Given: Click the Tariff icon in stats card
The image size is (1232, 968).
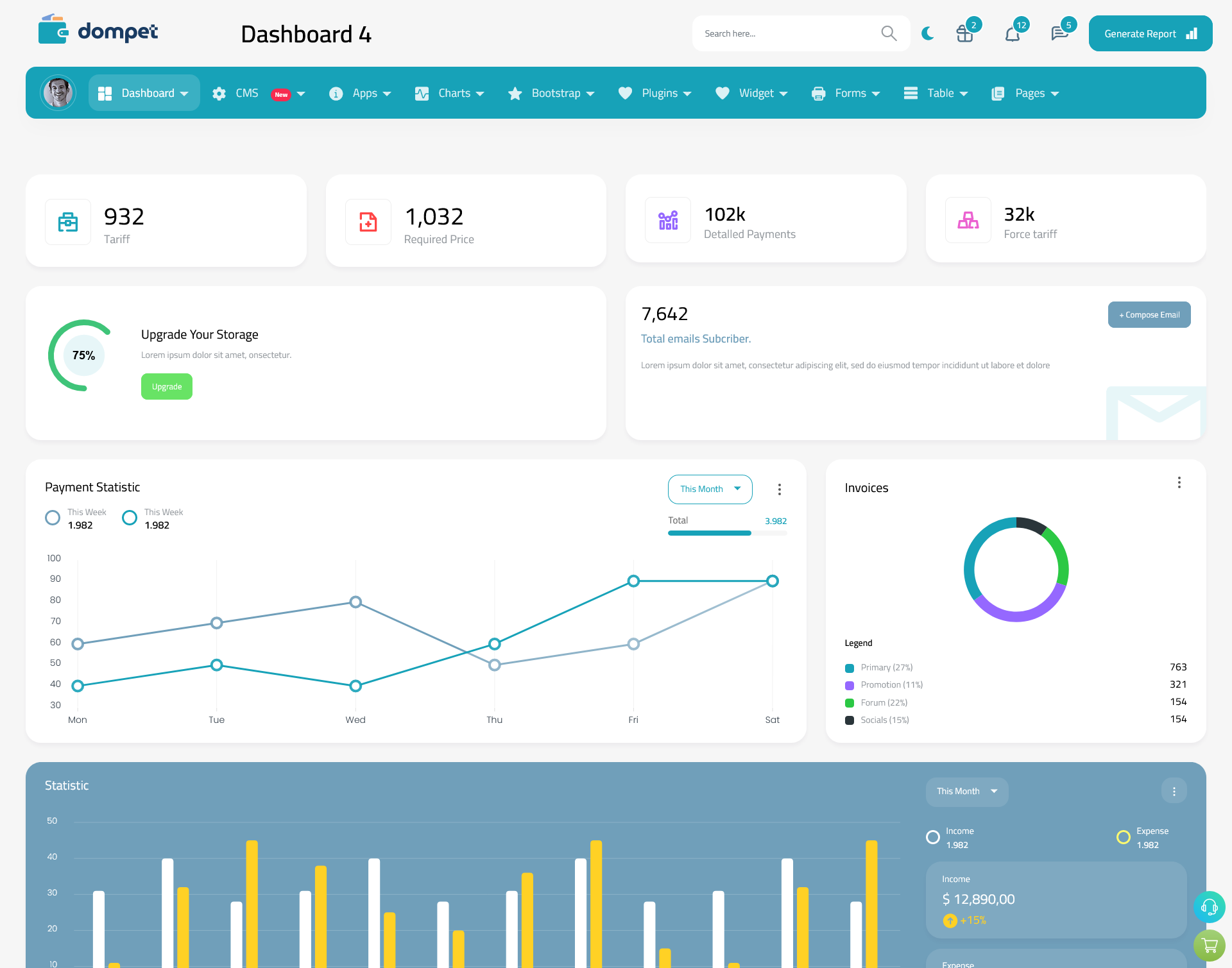Looking at the screenshot, I should tap(68, 221).
